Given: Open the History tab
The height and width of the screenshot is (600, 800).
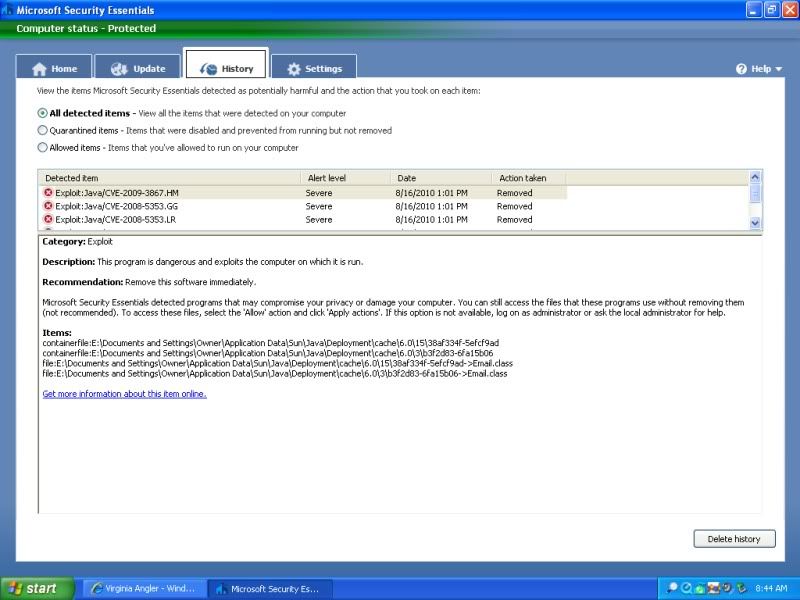Looking at the screenshot, I should (x=226, y=64).
